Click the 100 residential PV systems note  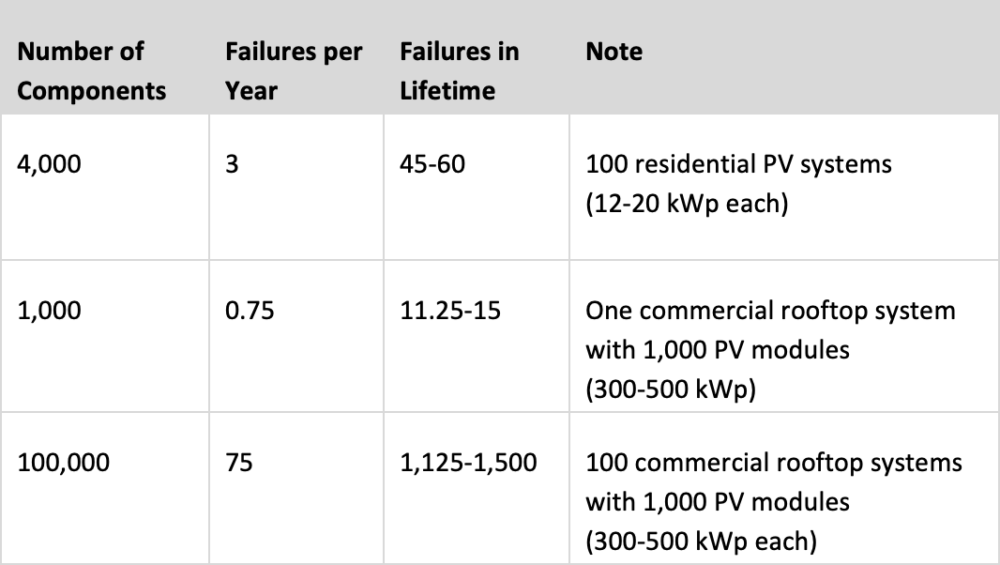tap(739, 165)
